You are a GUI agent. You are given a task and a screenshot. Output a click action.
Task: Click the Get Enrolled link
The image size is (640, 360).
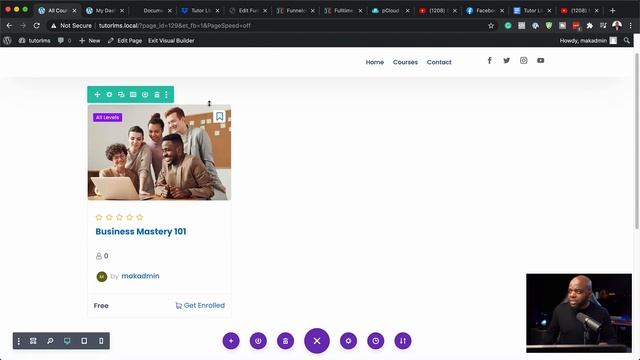point(200,305)
